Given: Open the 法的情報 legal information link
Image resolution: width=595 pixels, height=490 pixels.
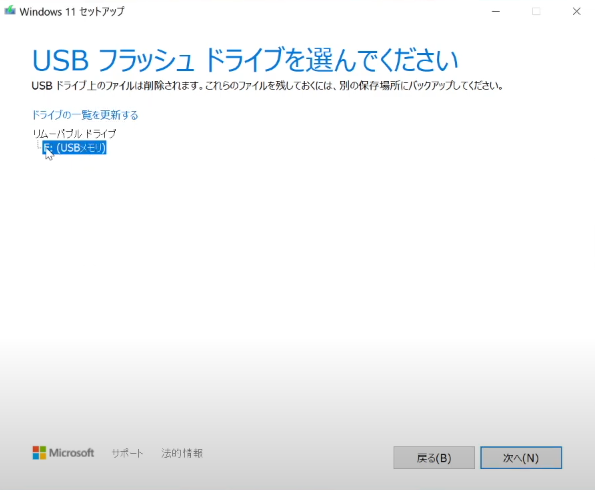Looking at the screenshot, I should point(182,453).
